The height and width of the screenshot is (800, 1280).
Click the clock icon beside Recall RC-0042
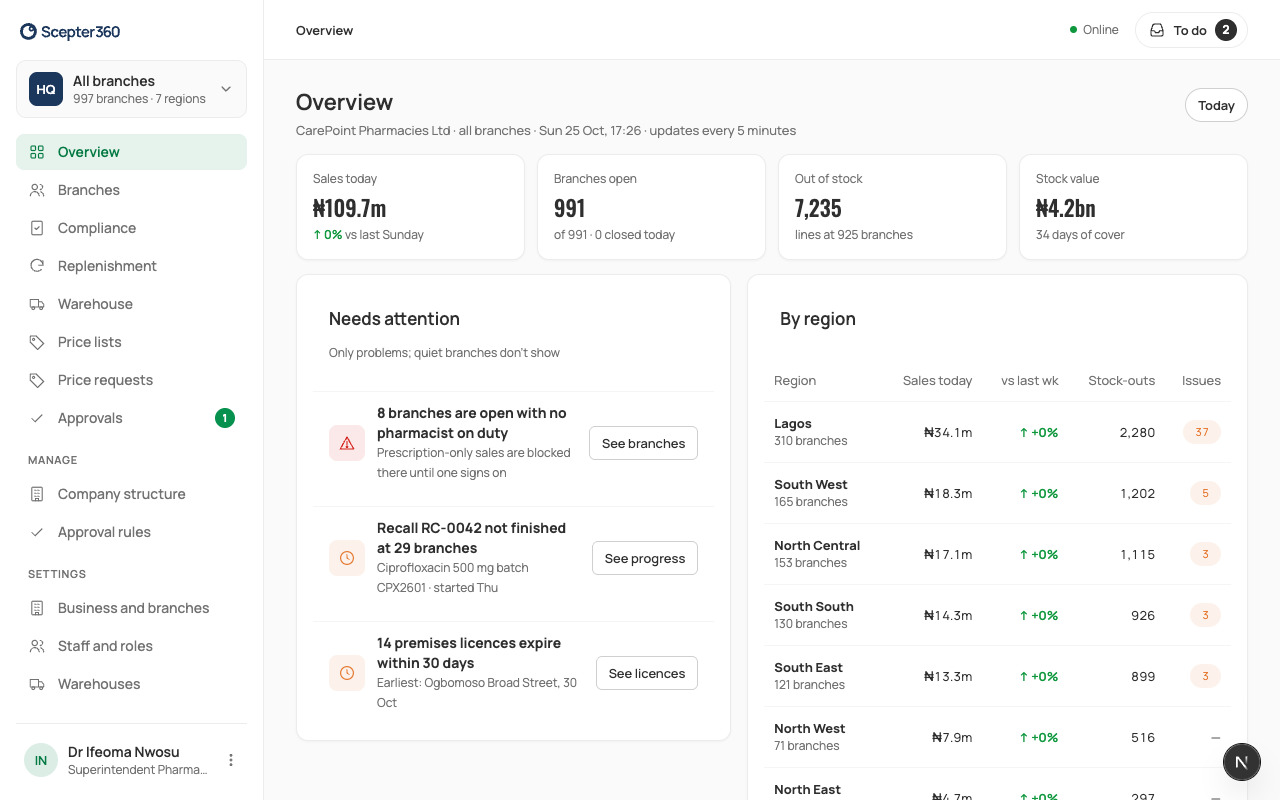tap(347, 558)
